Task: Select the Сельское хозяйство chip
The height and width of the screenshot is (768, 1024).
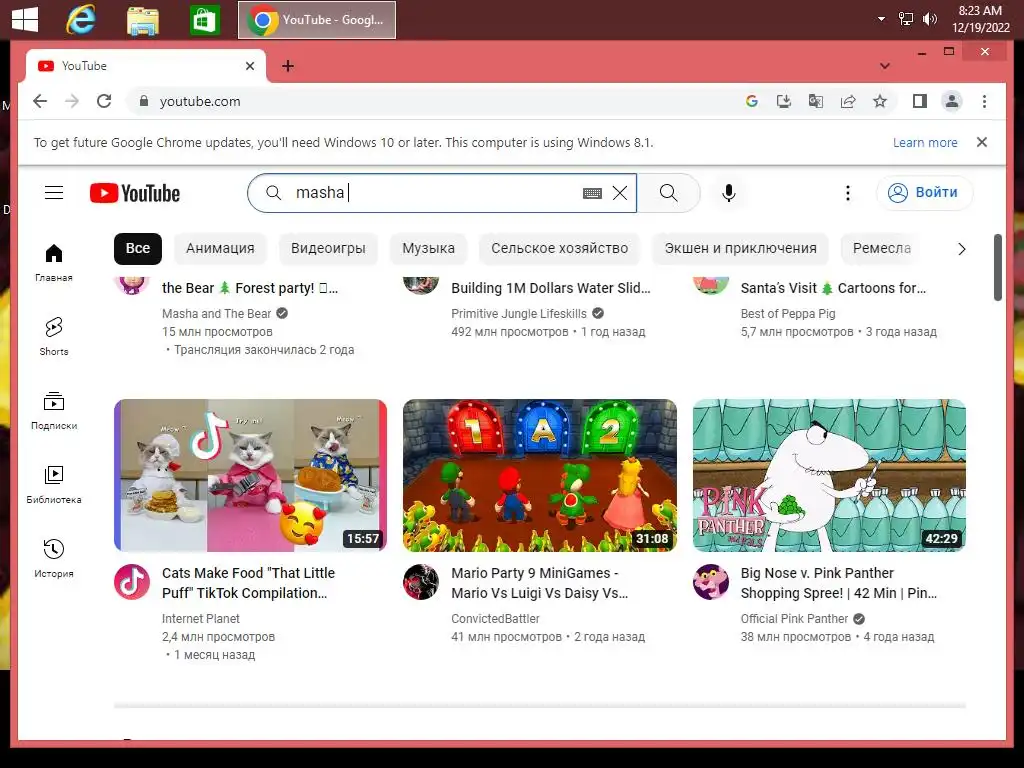Action: coord(560,248)
